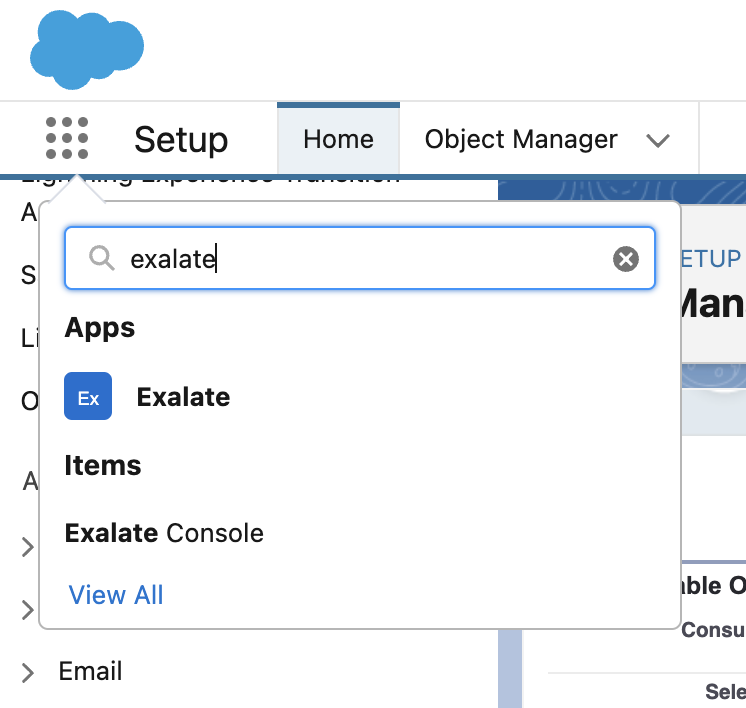This screenshot has height=708, width=746.
Task: Expand the Object Manager dropdown chevron
Action: [658, 140]
